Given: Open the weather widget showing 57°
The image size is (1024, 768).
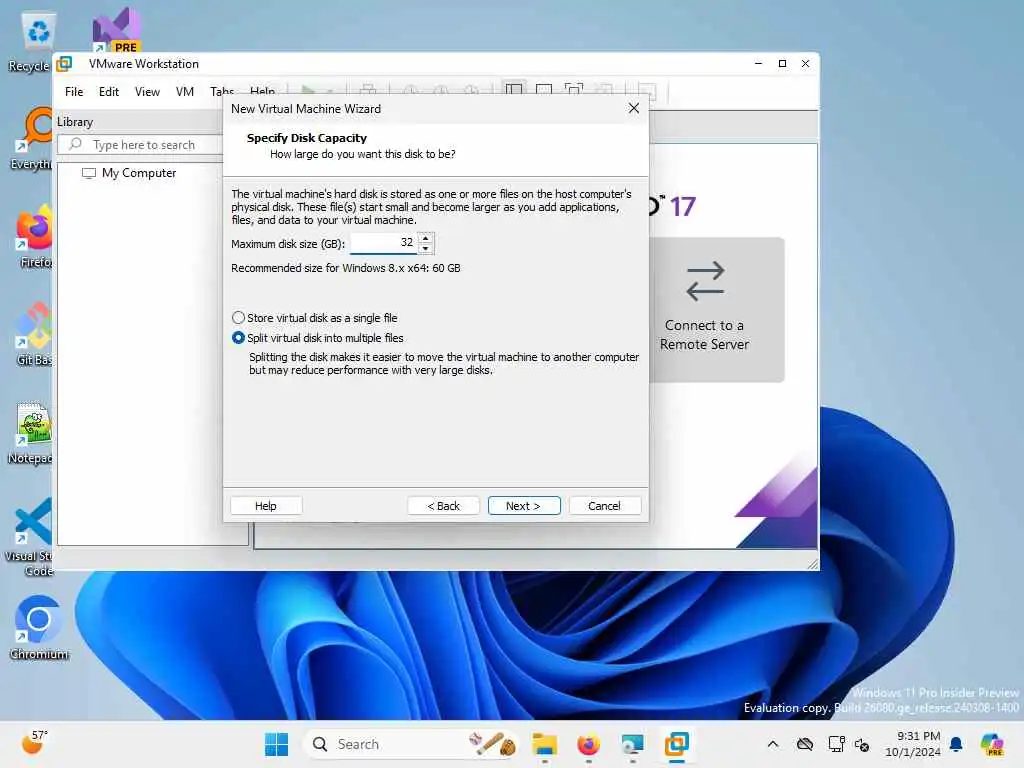Looking at the screenshot, I should pos(34,743).
